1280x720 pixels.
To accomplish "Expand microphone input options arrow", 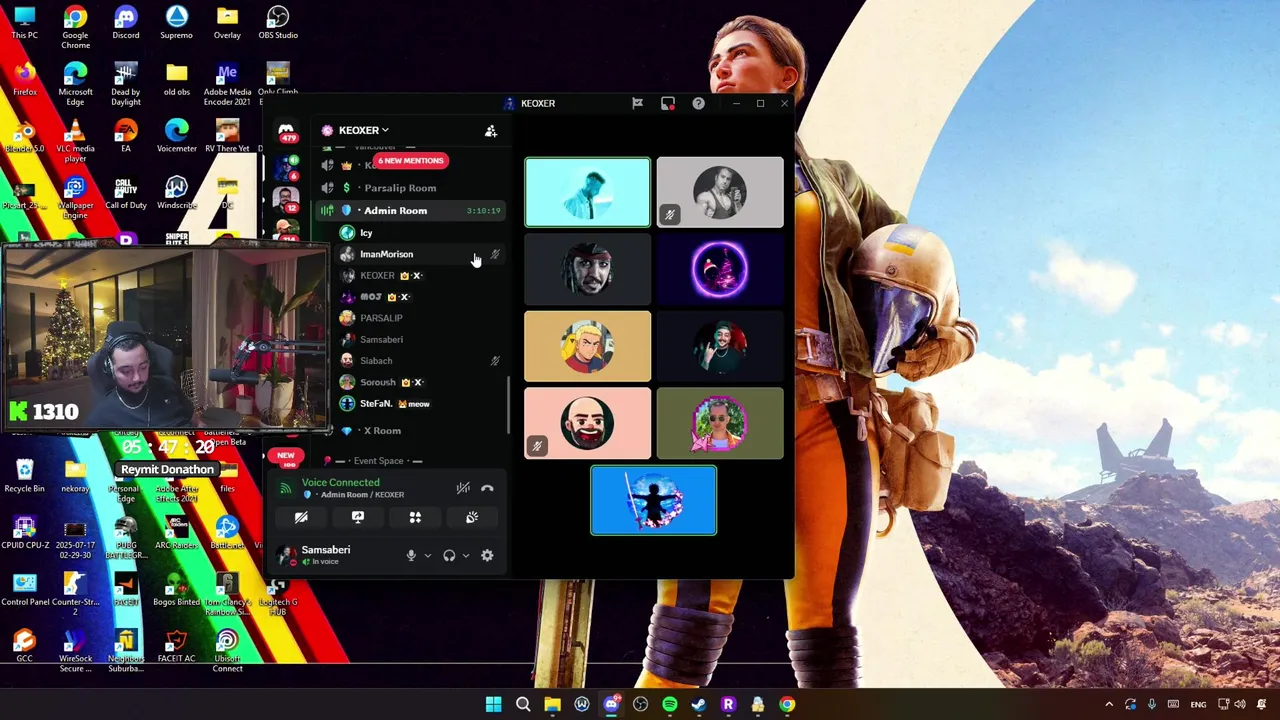I will (427, 556).
